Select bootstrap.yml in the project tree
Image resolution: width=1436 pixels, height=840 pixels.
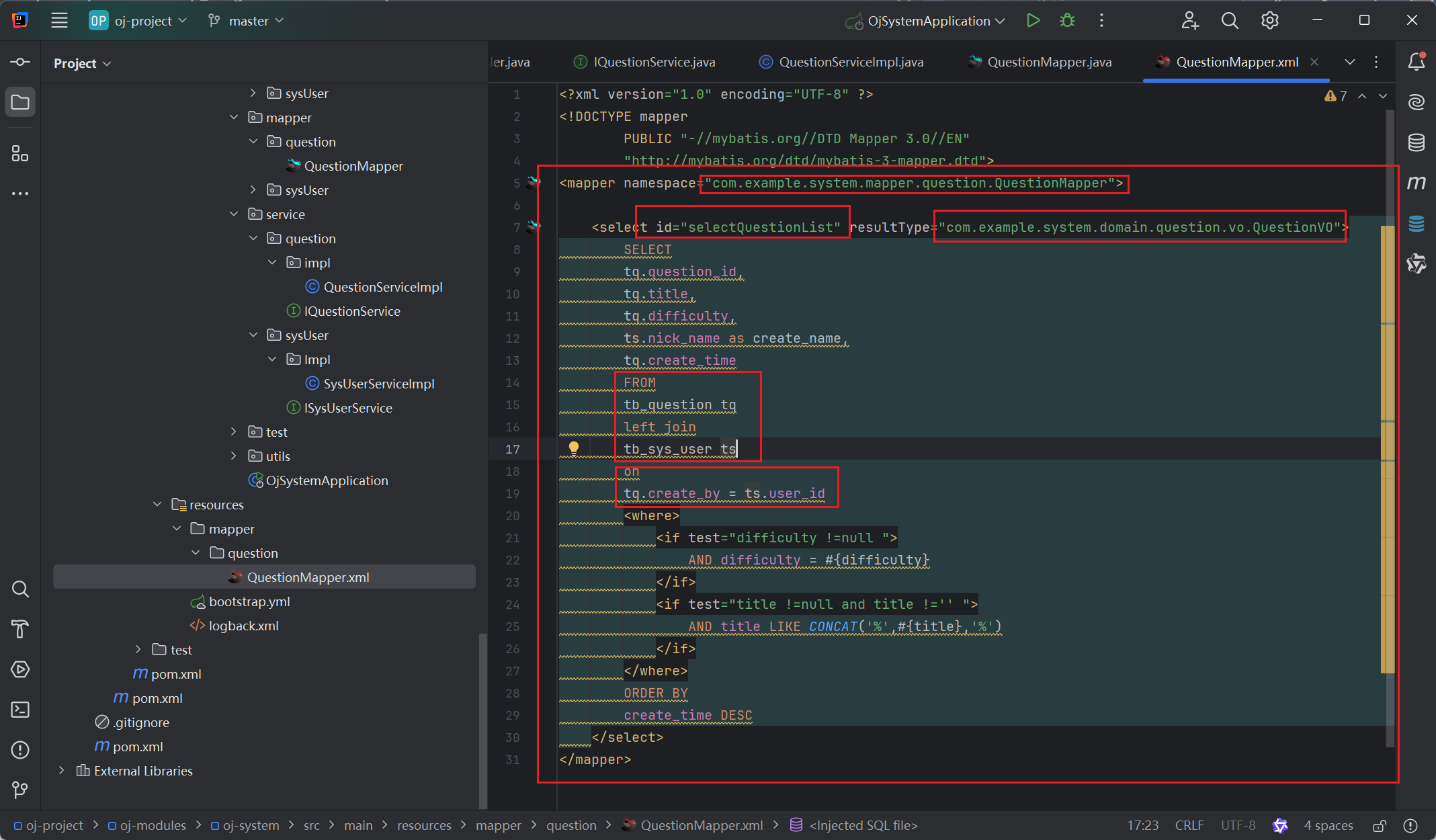point(241,601)
